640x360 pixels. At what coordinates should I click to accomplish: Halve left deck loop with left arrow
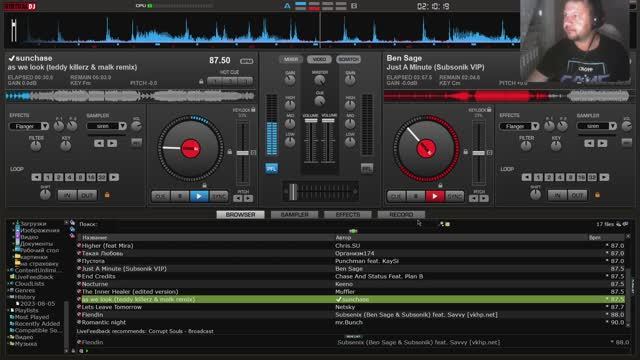tap(36, 177)
